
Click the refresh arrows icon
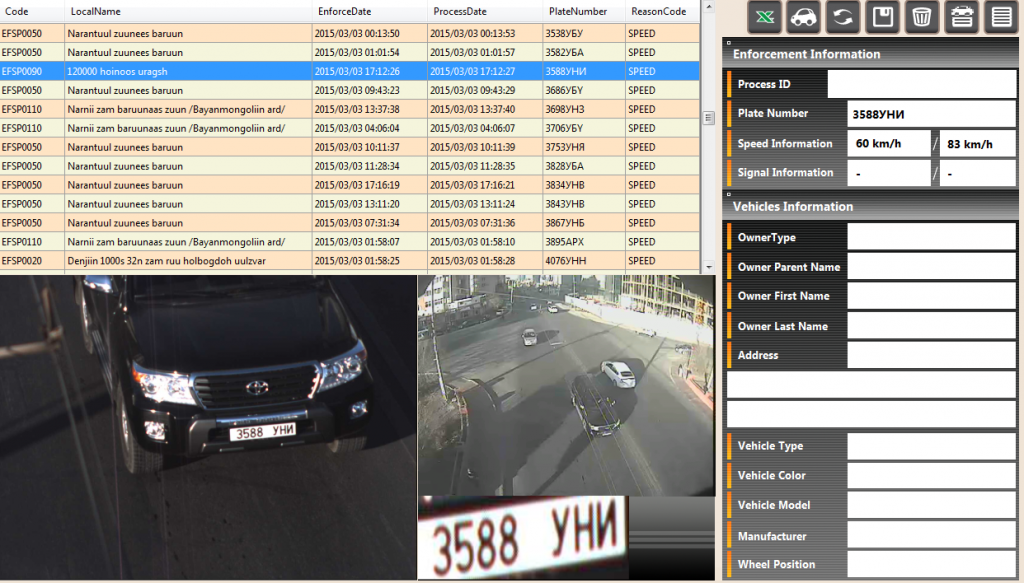(x=841, y=17)
